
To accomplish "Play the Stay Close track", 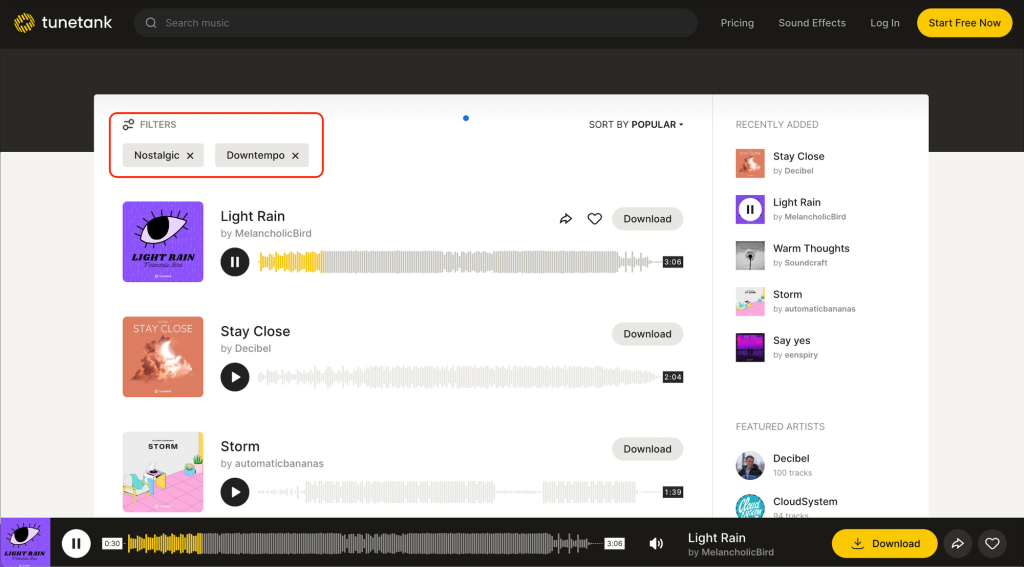I will point(235,377).
